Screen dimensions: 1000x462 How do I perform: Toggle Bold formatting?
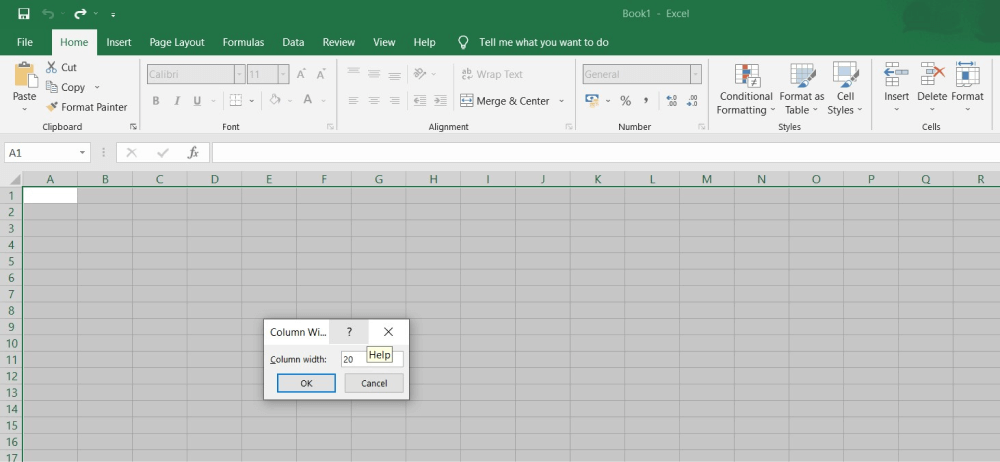(156, 101)
